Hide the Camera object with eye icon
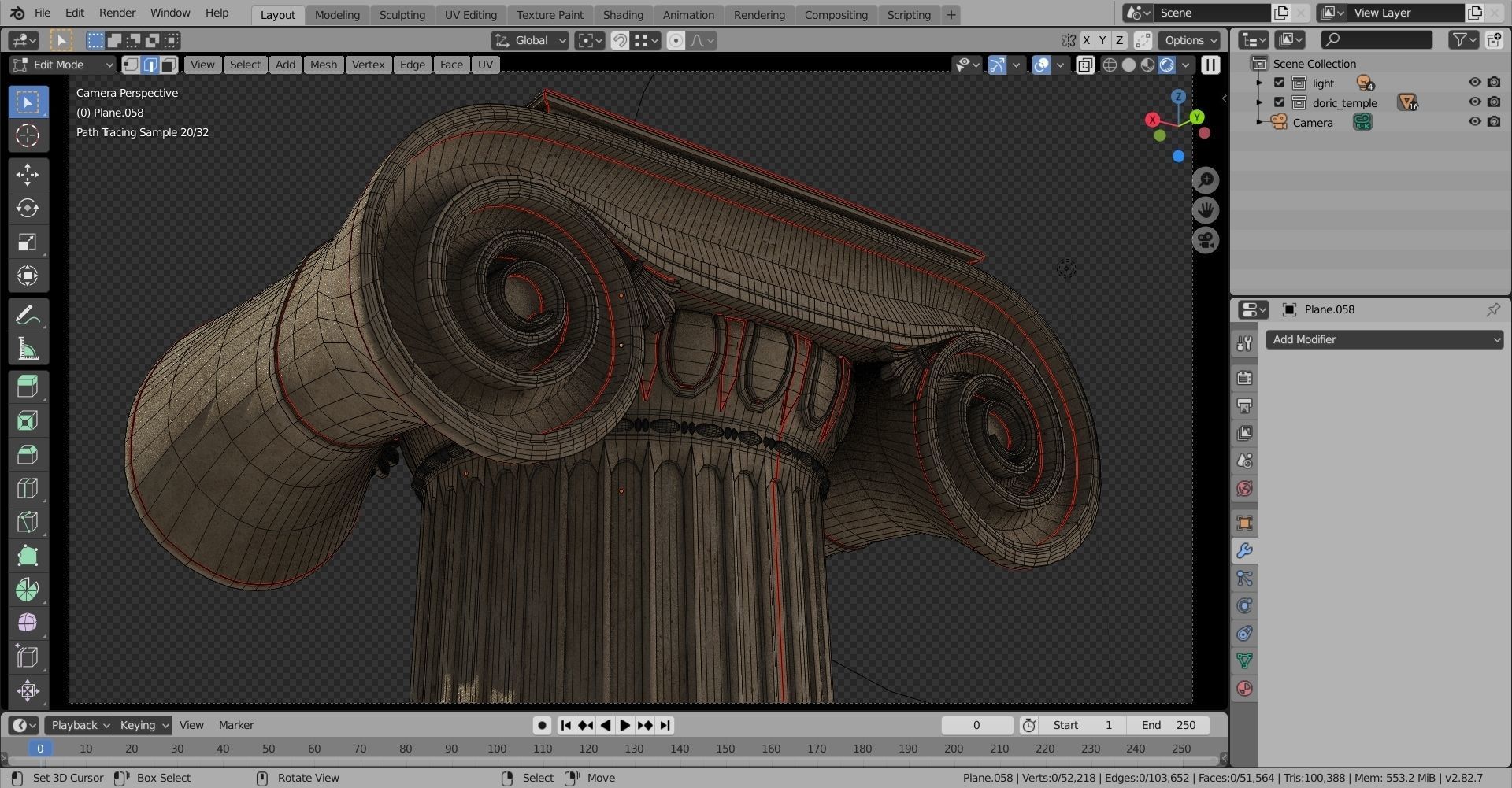Image resolution: width=1512 pixels, height=788 pixels. pos(1474,122)
